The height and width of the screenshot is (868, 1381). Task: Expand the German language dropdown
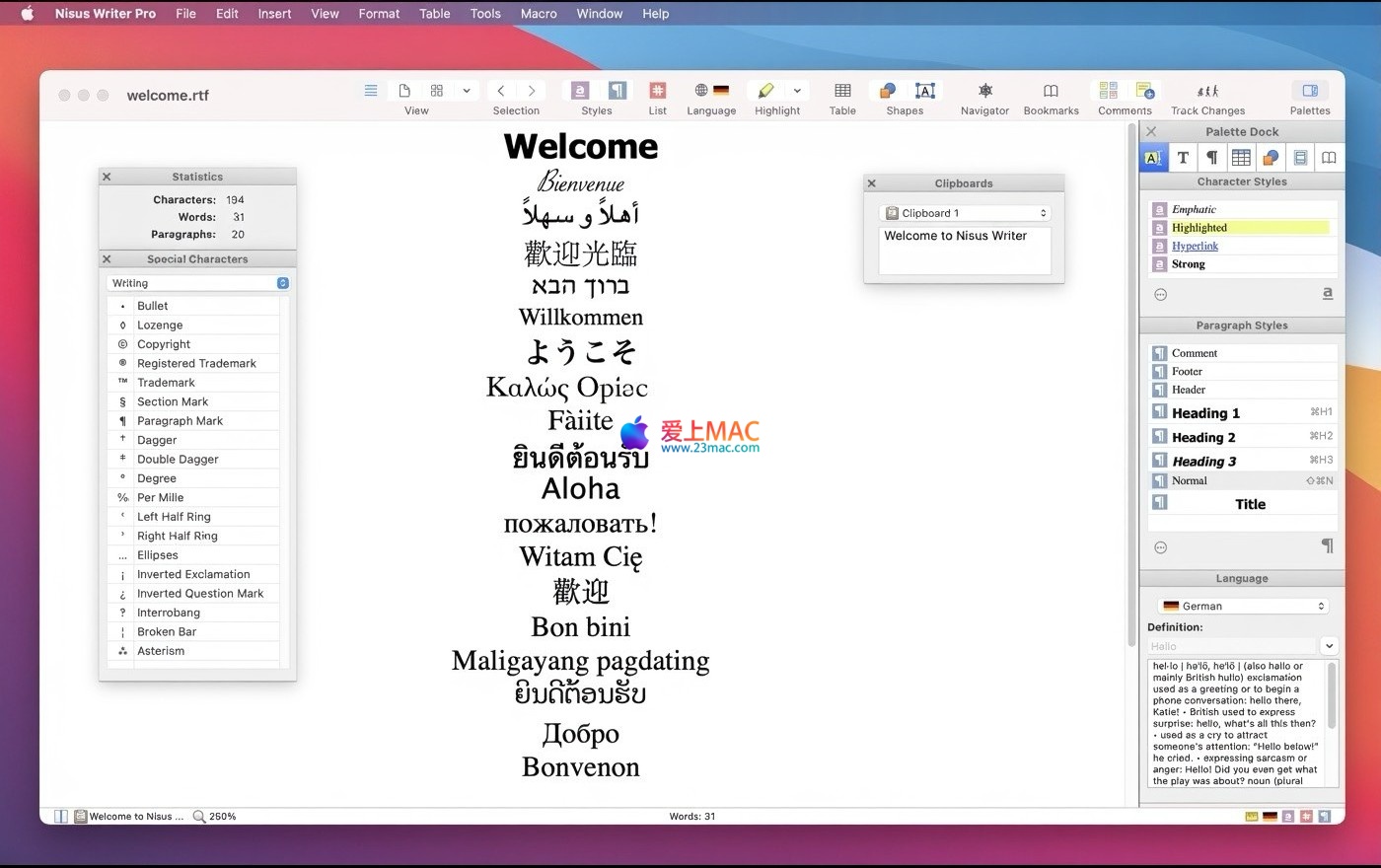1242,607
